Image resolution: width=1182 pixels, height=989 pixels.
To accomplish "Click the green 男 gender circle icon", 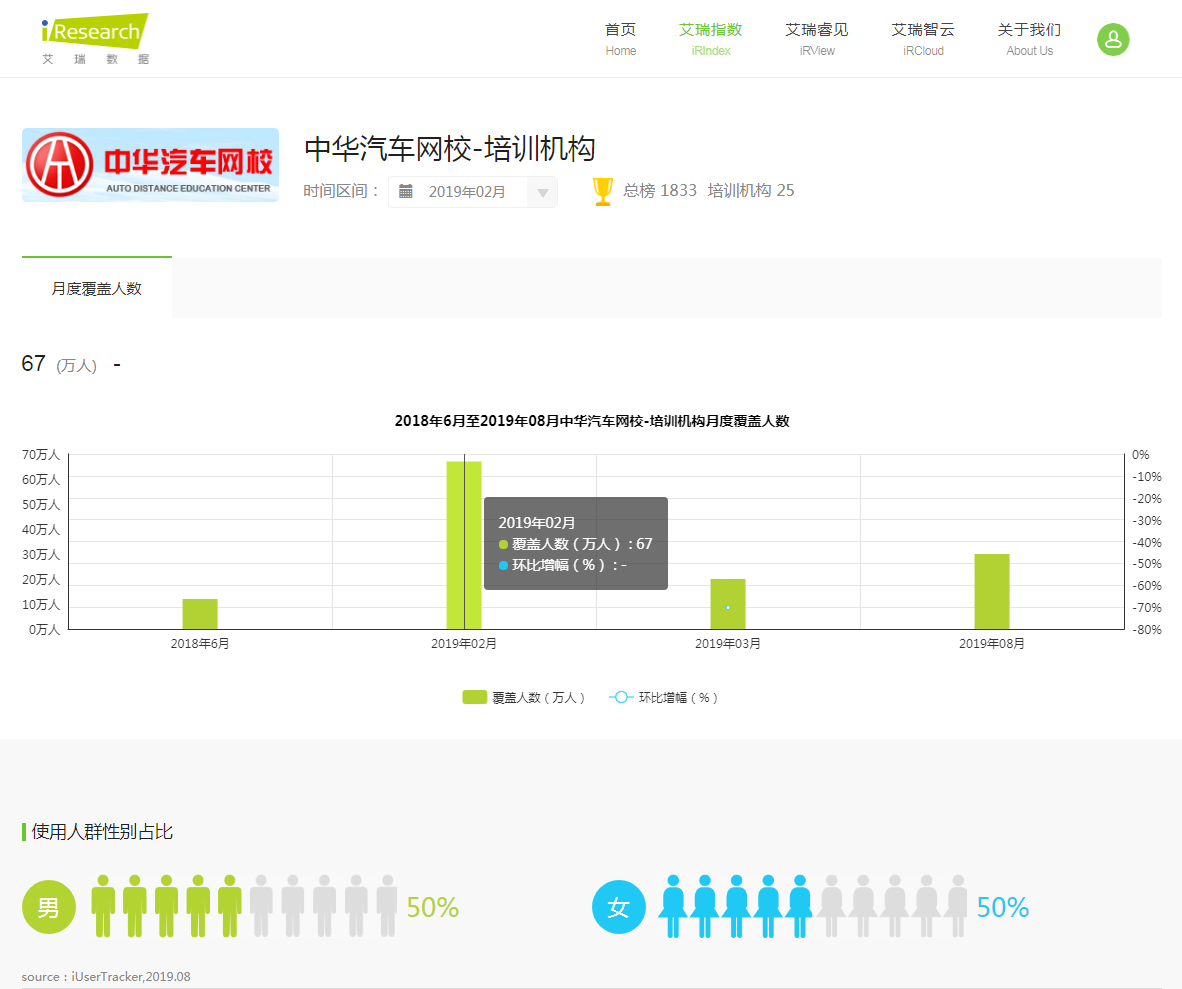I will click(x=49, y=907).
